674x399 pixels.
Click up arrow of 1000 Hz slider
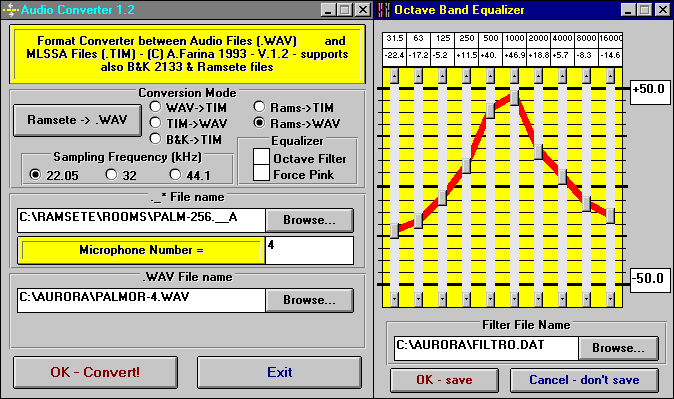click(x=515, y=77)
